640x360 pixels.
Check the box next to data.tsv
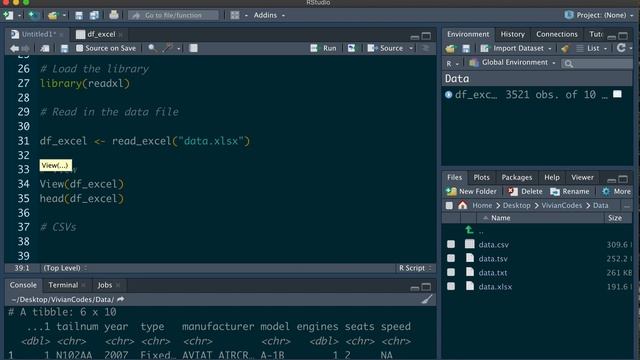pyautogui.click(x=451, y=258)
